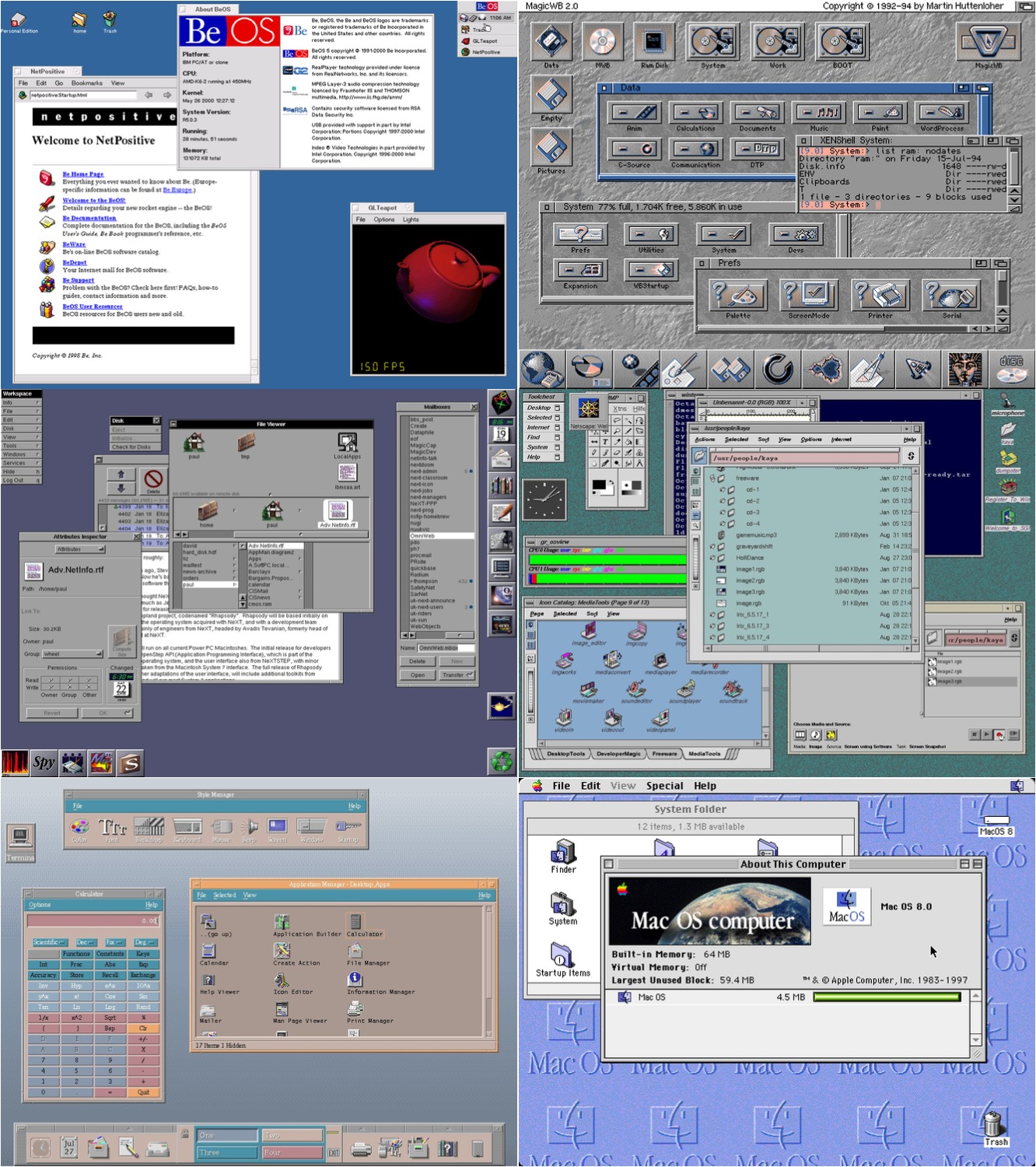Open the Special menu in the Mac OS menu bar
The width and height of the screenshot is (1036, 1167).
(664, 786)
